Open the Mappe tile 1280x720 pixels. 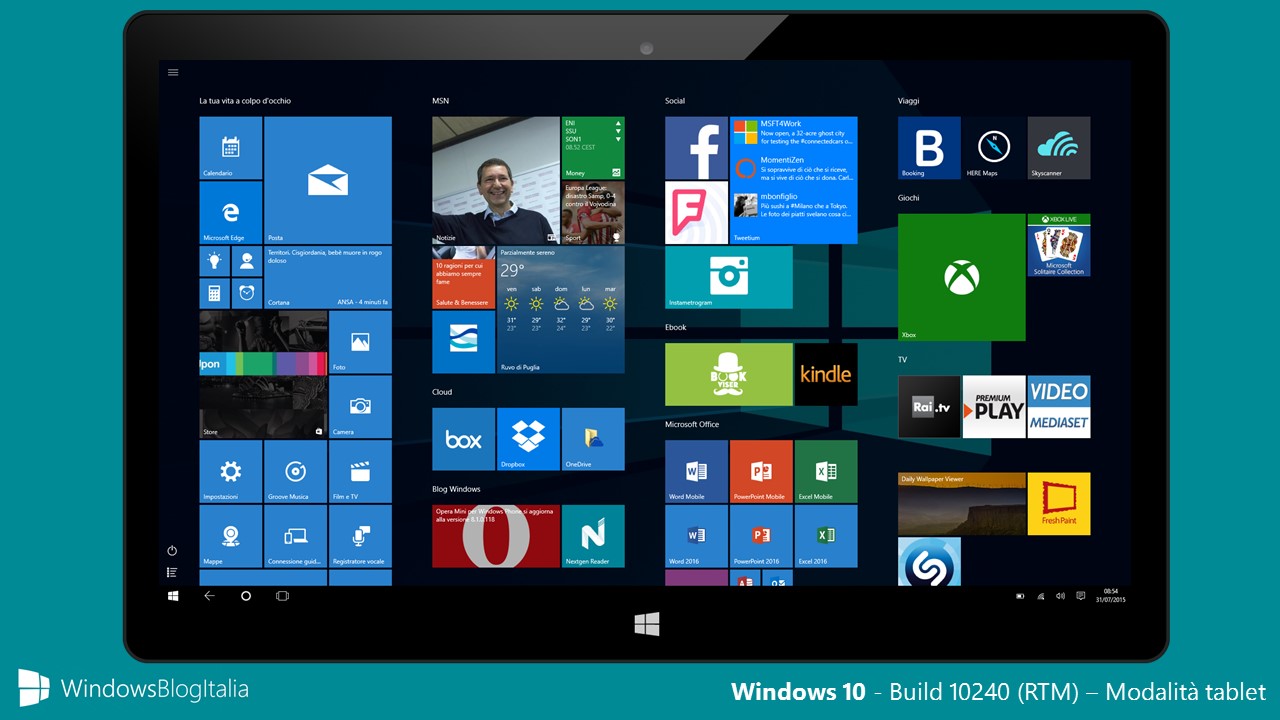(231, 536)
